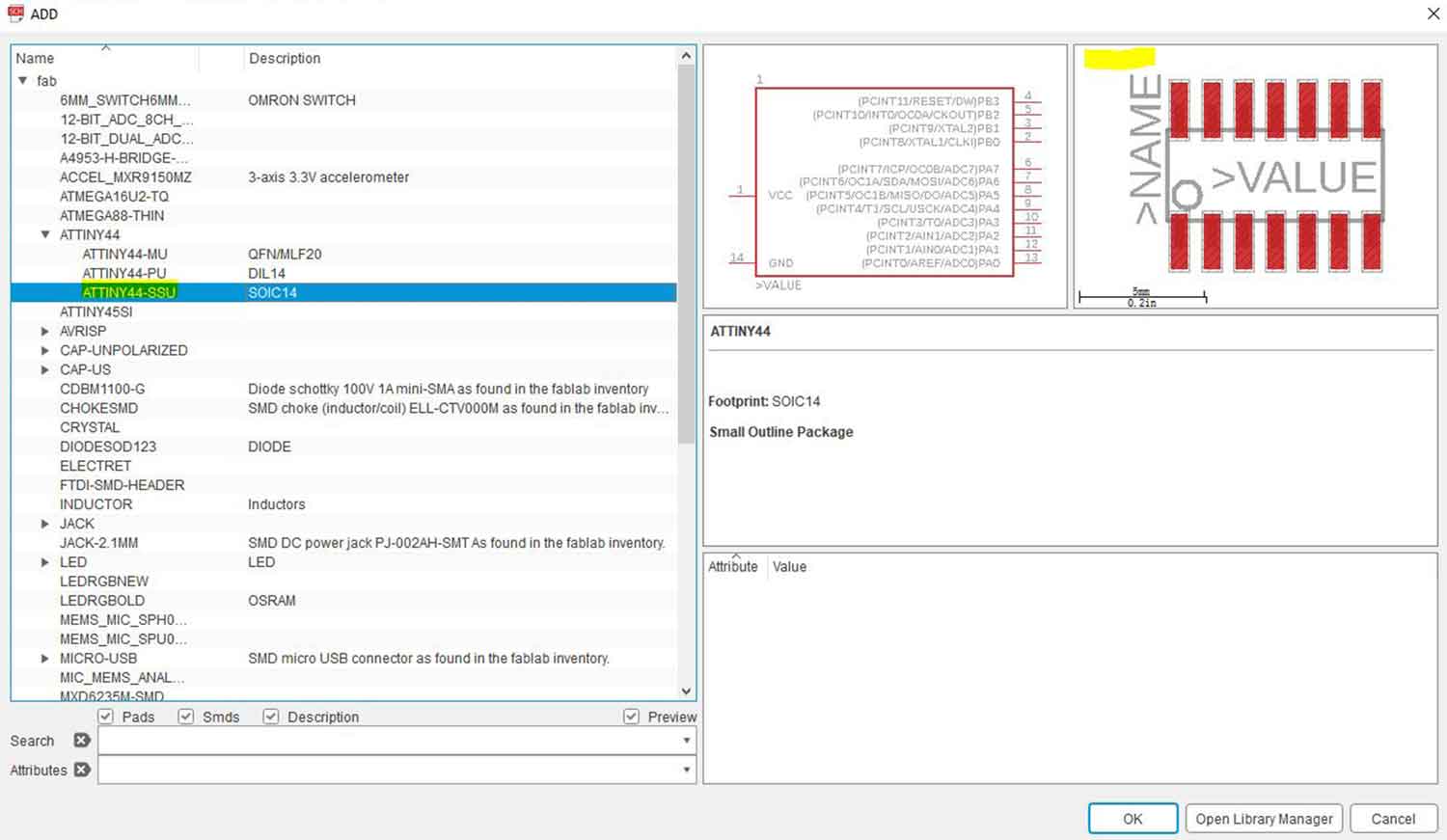Click the list scrollbar down arrow

point(686,691)
